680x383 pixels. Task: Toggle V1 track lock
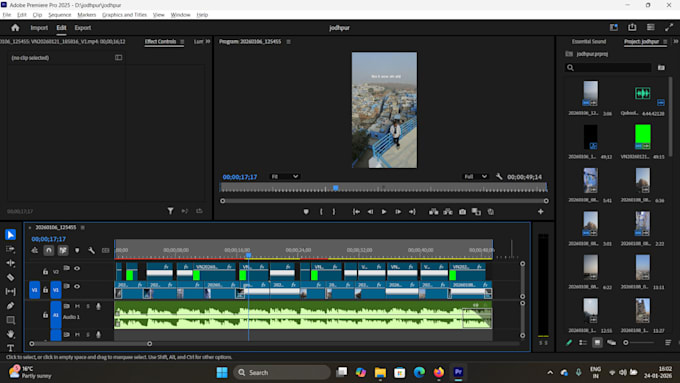coord(45,290)
